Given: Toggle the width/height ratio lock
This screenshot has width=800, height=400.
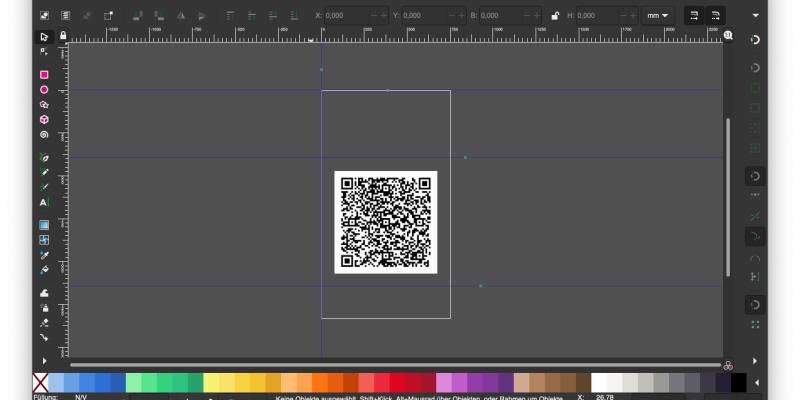Looking at the screenshot, I should pos(555,16).
